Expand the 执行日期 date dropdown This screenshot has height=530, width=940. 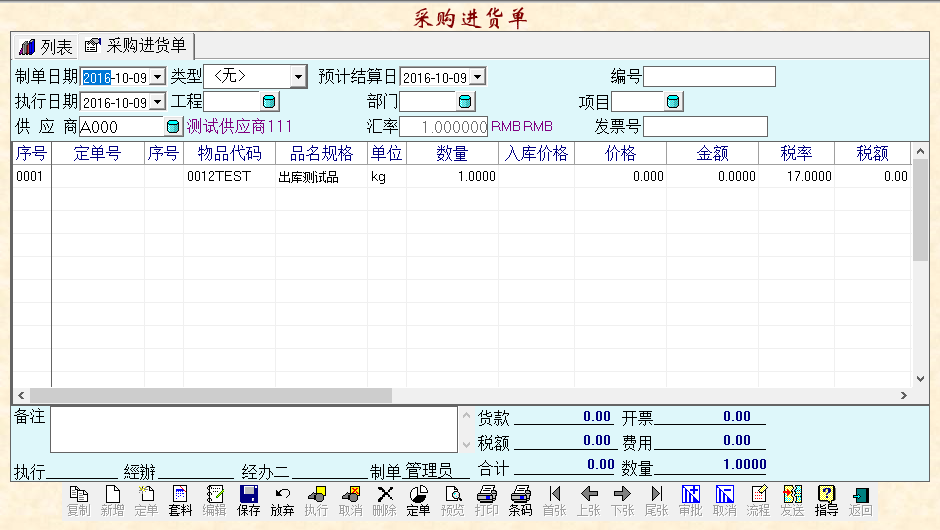coord(157,102)
